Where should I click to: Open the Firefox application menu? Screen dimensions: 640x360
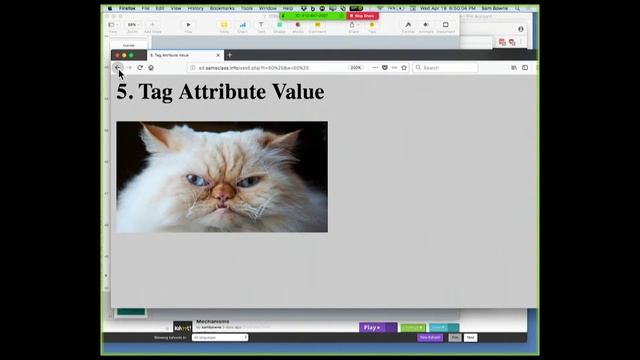pyautogui.click(x=127, y=8)
